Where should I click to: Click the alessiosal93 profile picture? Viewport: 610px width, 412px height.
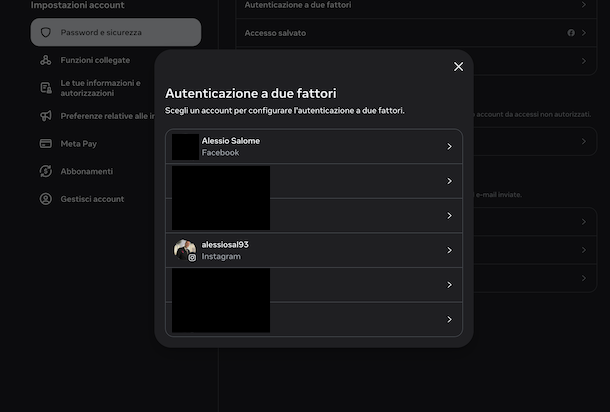pyautogui.click(x=184, y=250)
